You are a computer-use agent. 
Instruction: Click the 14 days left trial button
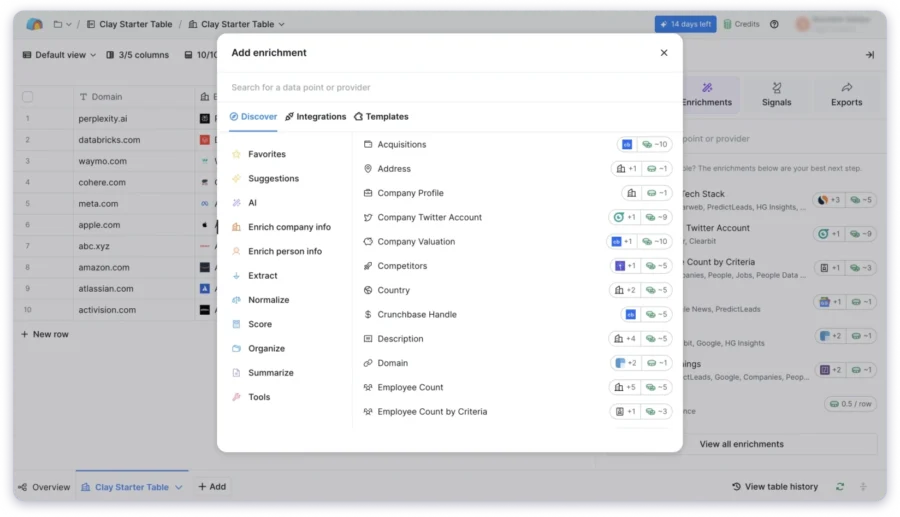tap(685, 24)
